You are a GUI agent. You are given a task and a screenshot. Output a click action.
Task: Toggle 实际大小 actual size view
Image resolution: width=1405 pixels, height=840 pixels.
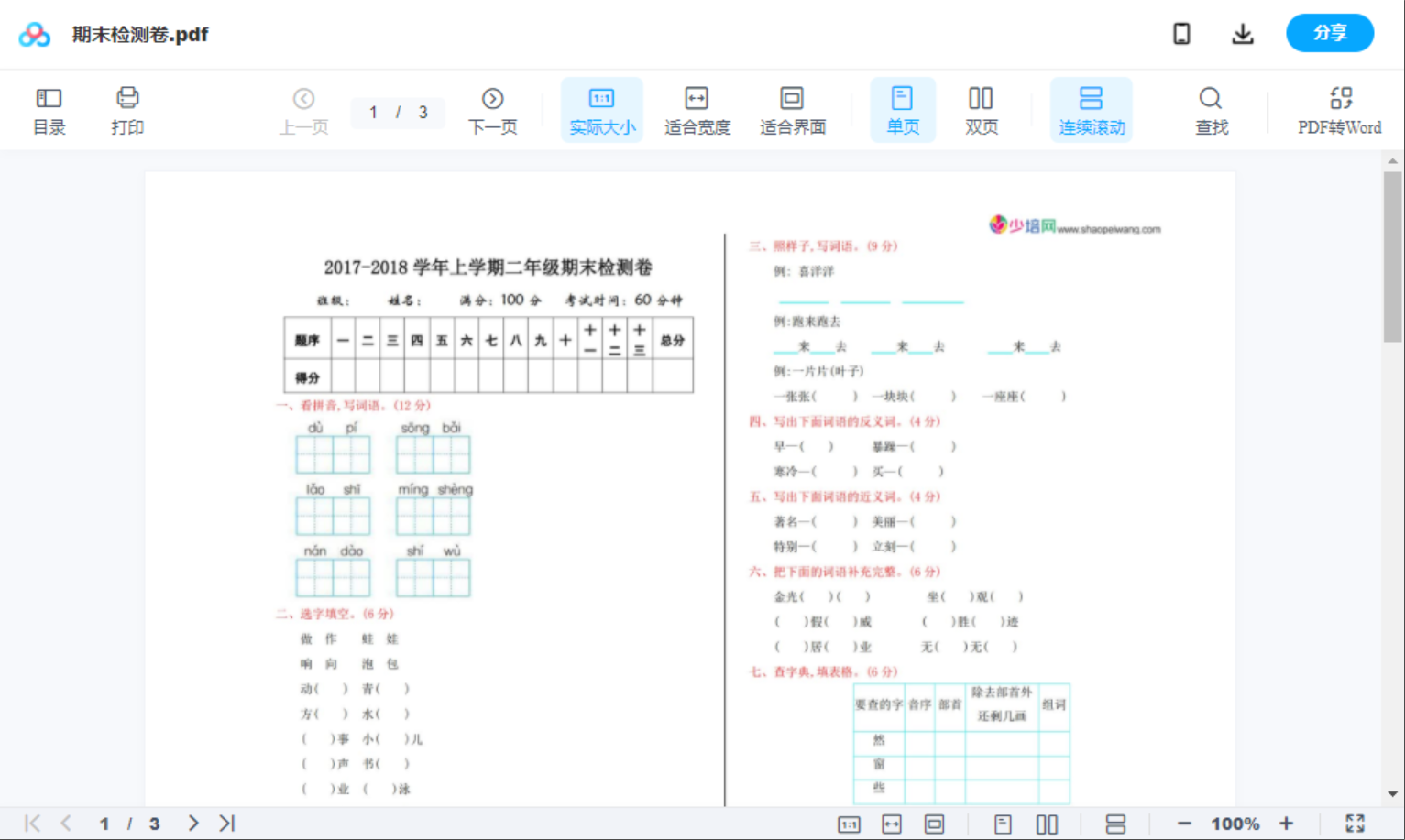pos(601,111)
